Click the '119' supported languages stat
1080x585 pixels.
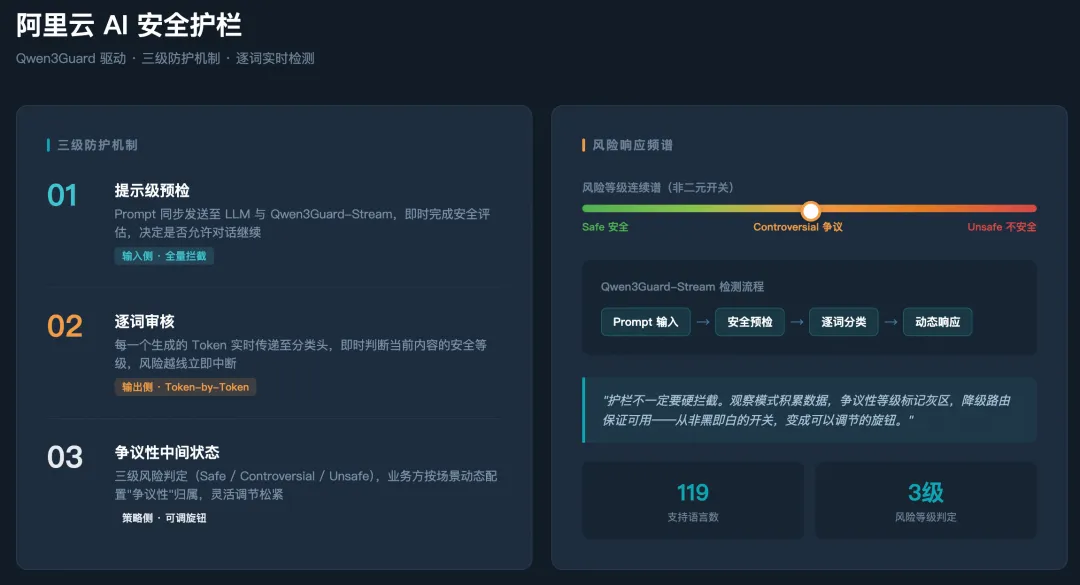[692, 493]
